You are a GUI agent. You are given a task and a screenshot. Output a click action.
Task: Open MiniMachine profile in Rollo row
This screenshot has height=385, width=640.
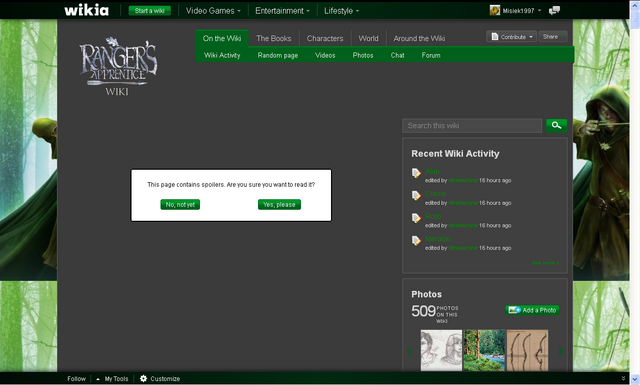pyautogui.click(x=463, y=225)
